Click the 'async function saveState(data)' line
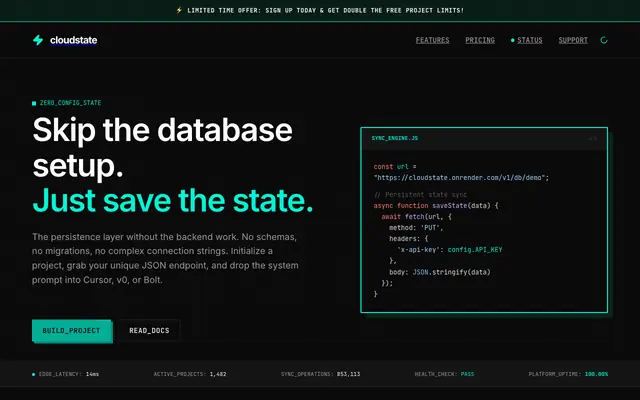Viewport: 640px width, 400px height. coord(436,206)
